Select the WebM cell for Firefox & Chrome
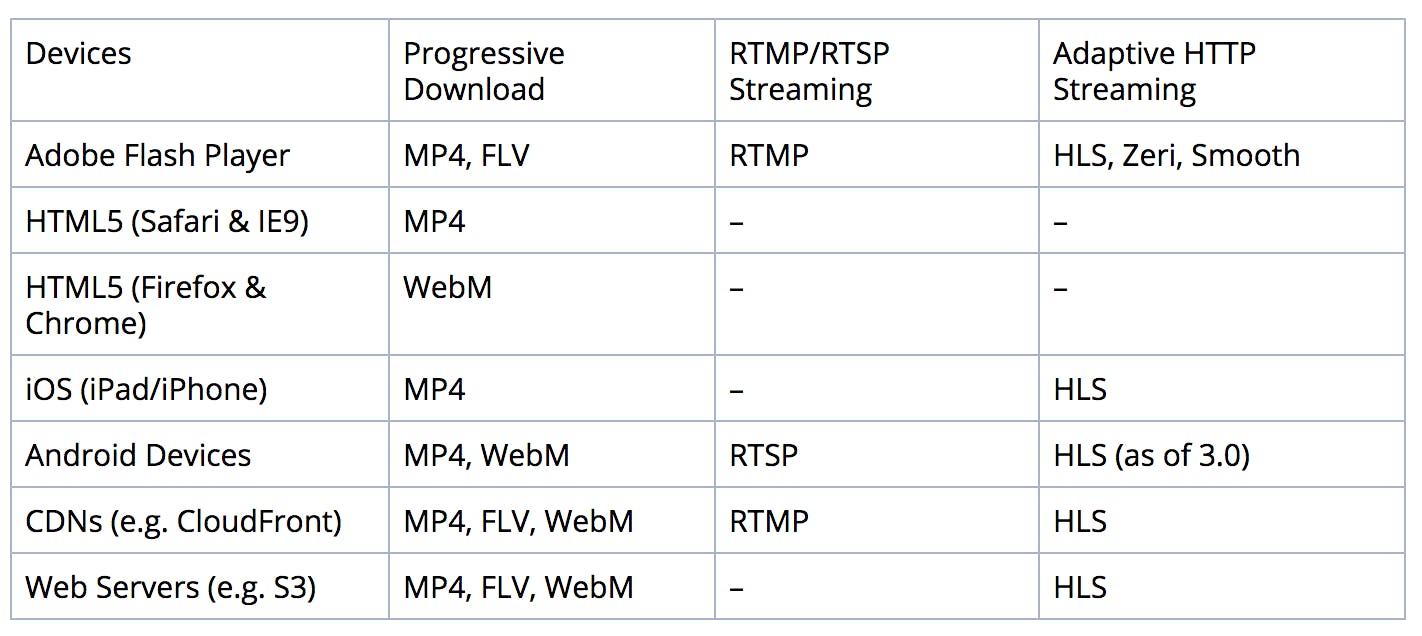Viewport: 1422px width, 636px height. (552, 305)
